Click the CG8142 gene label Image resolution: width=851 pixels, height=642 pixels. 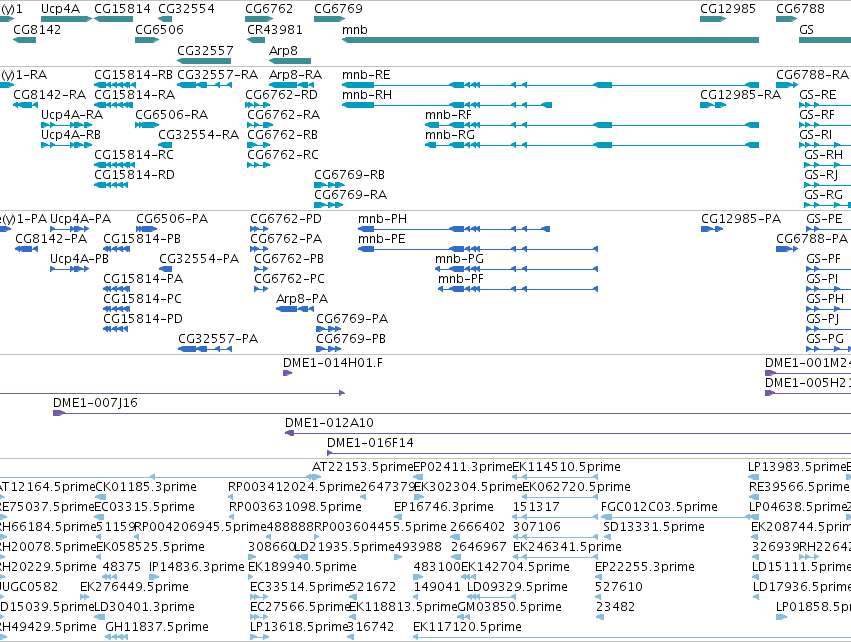[x=37, y=29]
